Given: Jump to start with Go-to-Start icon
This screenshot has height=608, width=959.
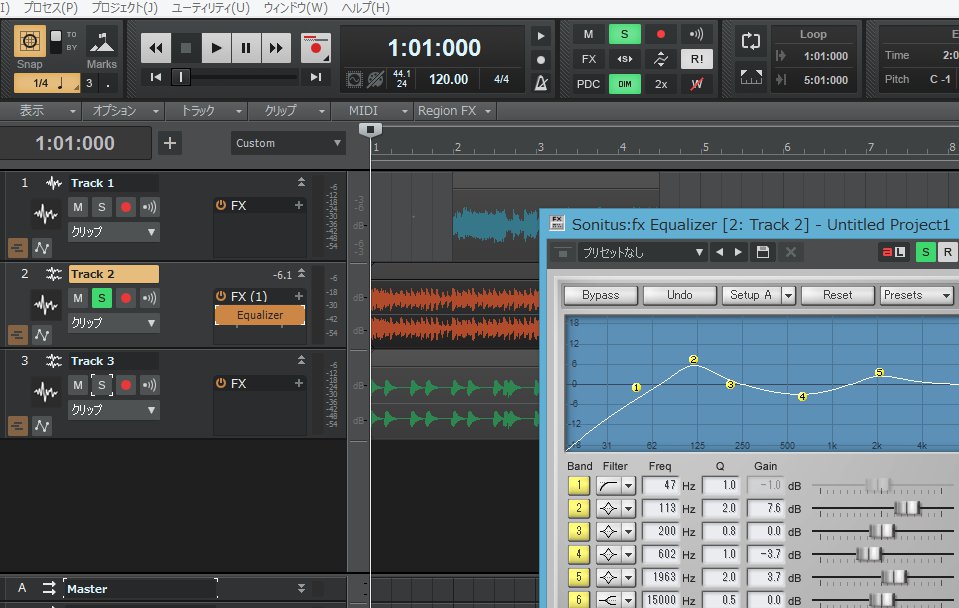Looking at the screenshot, I should [x=156, y=77].
